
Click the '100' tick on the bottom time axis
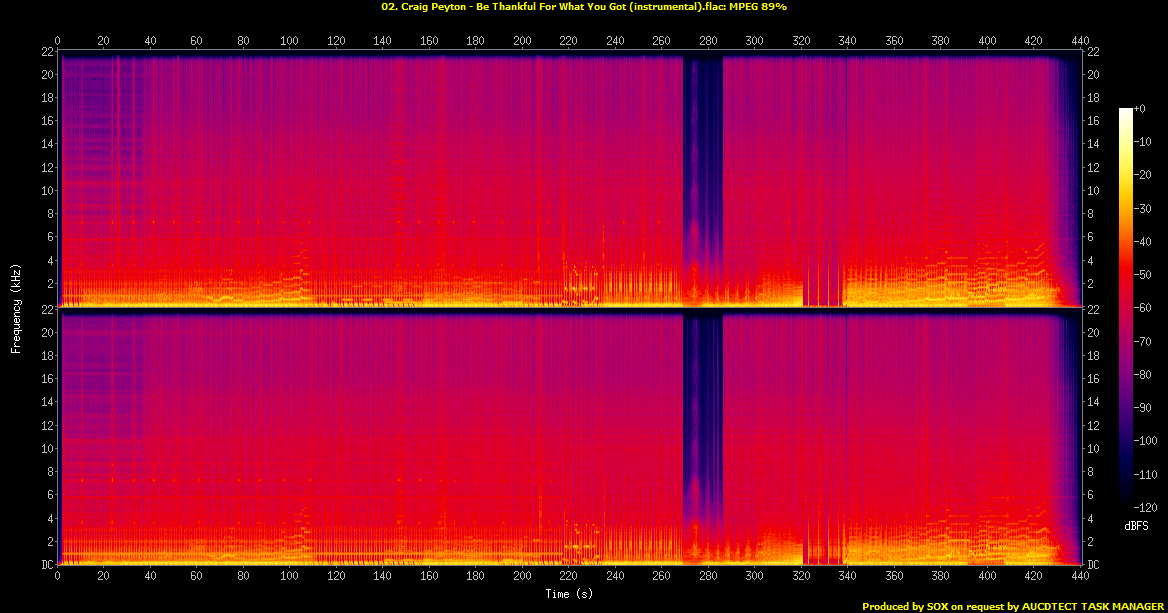pyautogui.click(x=290, y=576)
